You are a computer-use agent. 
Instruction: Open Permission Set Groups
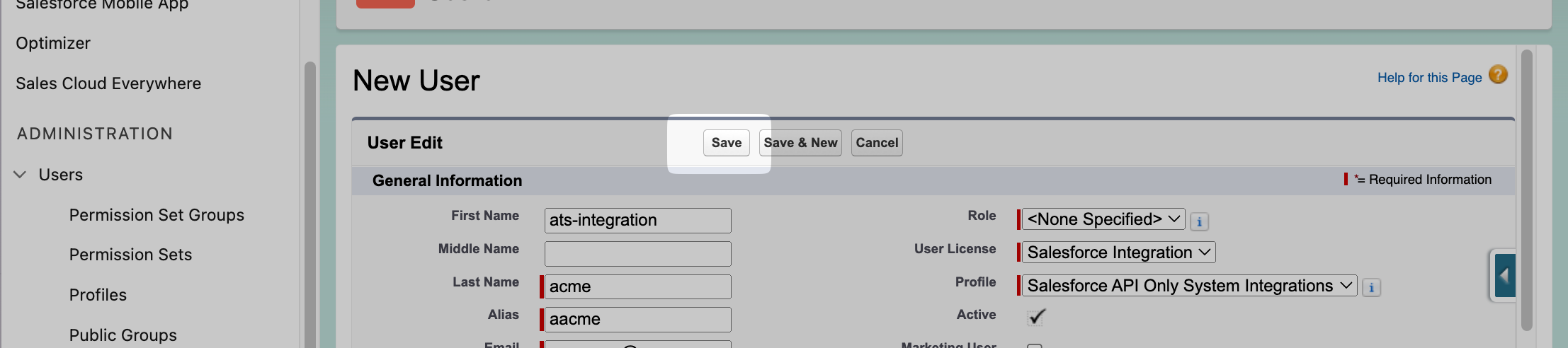pyautogui.click(x=157, y=215)
